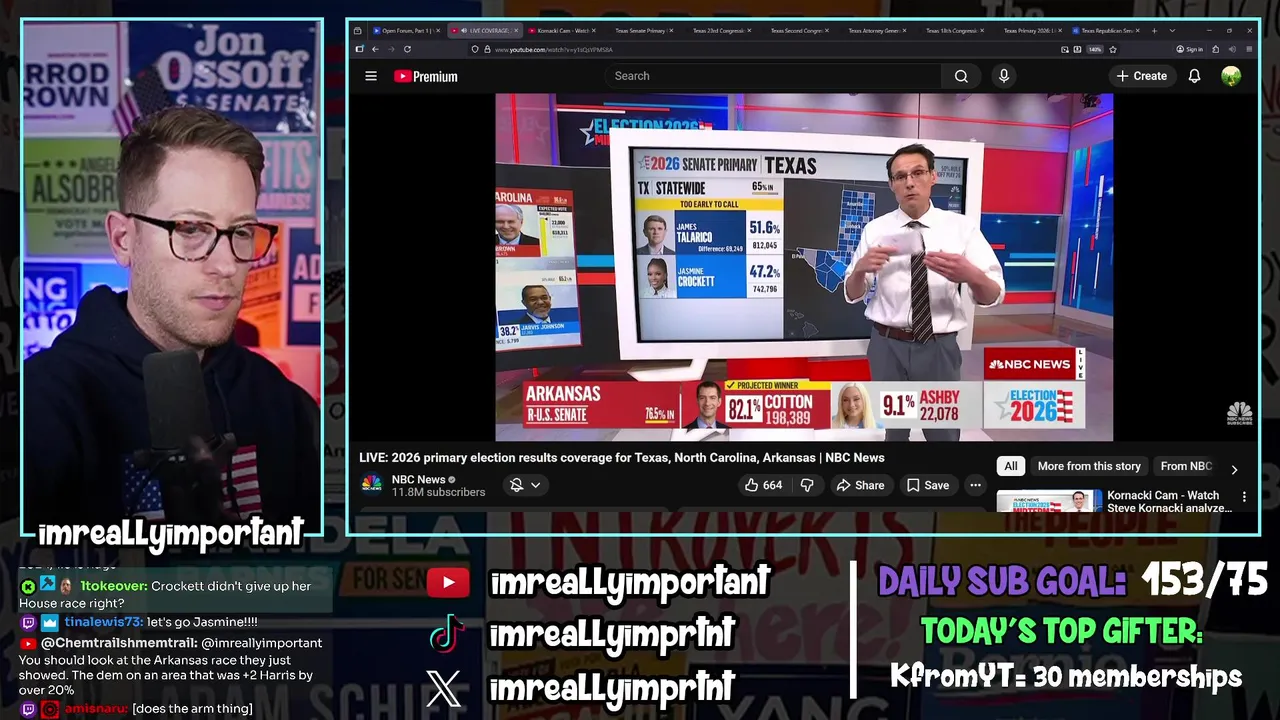This screenshot has width=1280, height=720.
Task: Bookmark the page with the star icon
Action: point(1113,49)
